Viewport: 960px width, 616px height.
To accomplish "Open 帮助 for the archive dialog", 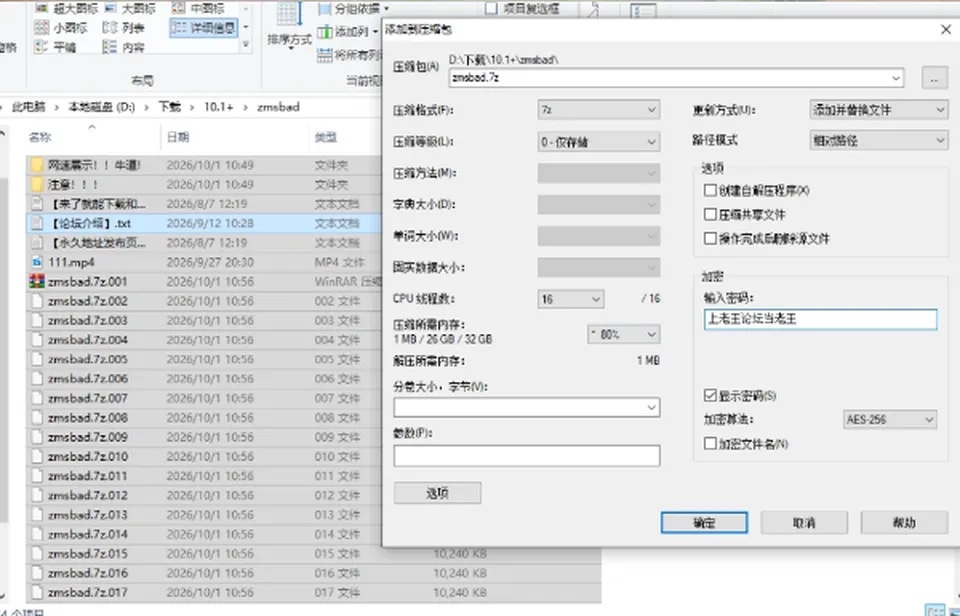I will (904, 522).
